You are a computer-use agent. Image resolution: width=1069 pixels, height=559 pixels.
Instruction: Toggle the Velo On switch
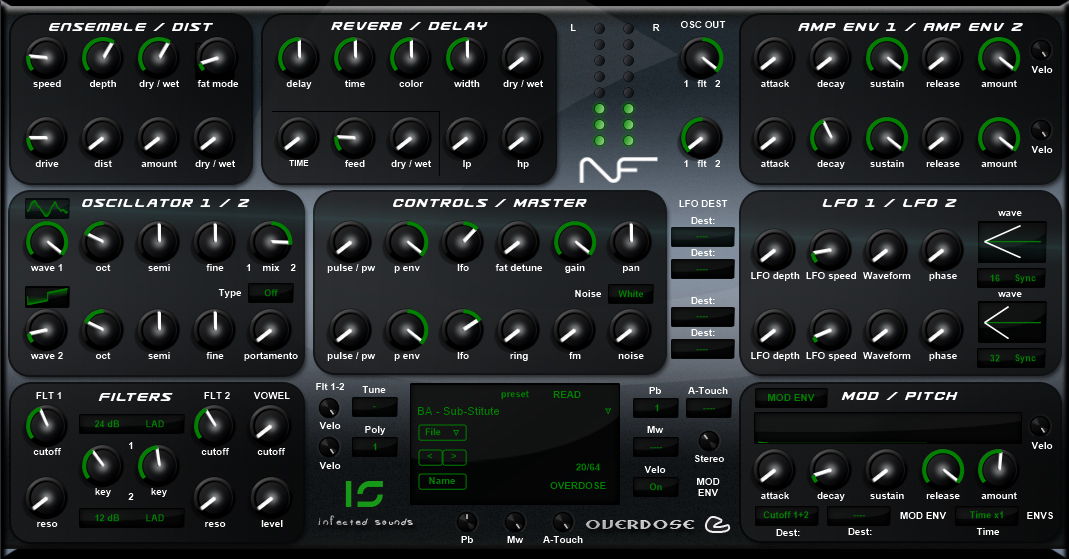pos(655,487)
